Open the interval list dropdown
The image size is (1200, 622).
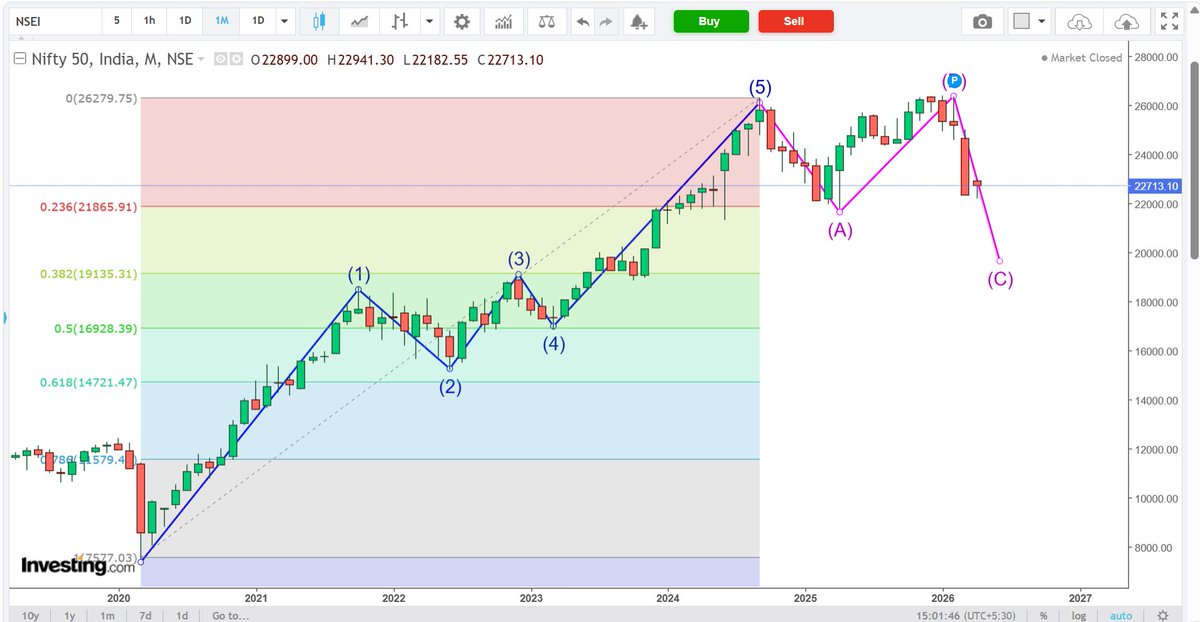[x=285, y=21]
